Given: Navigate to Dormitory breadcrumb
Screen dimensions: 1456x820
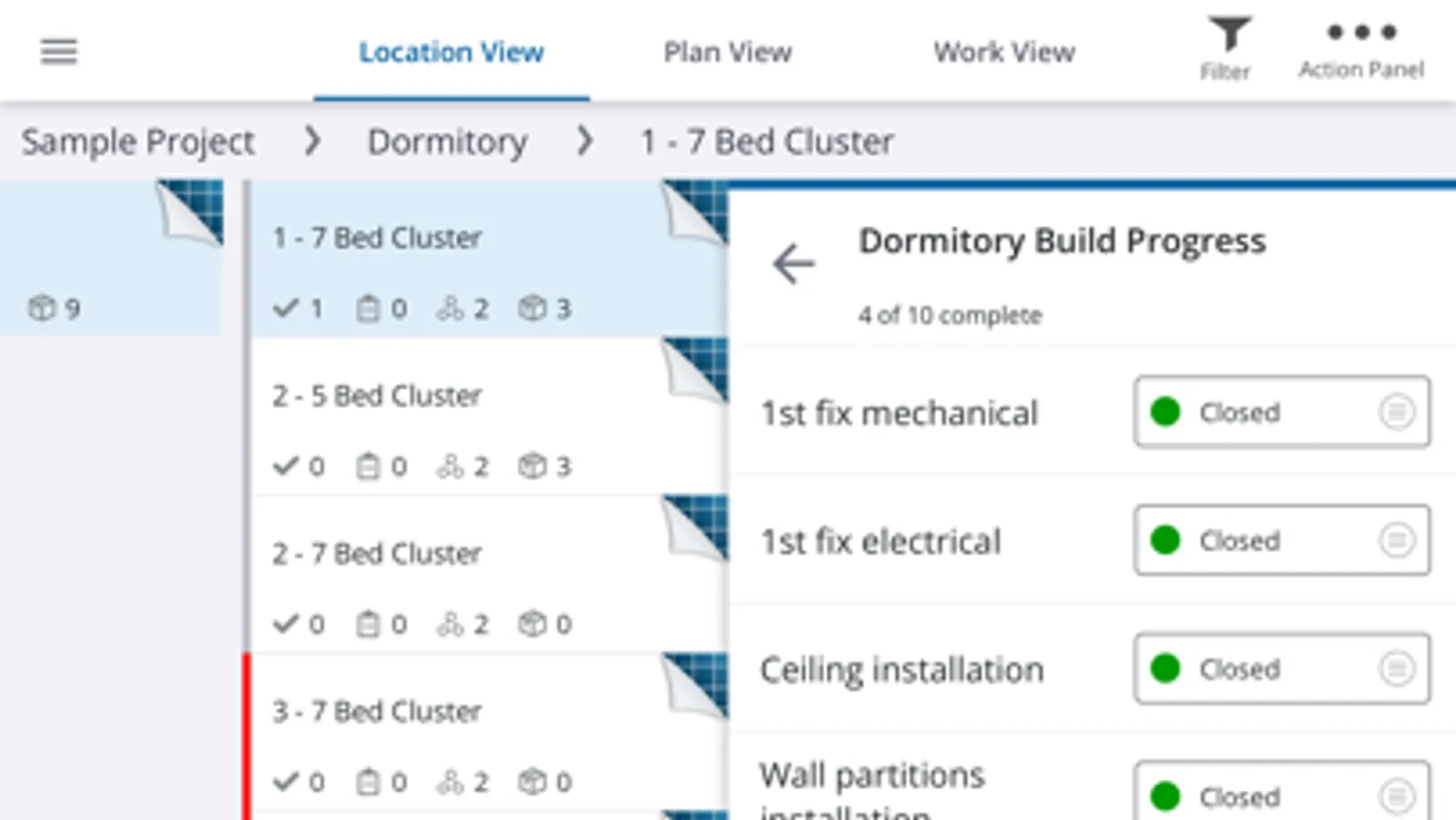Looking at the screenshot, I should (447, 142).
